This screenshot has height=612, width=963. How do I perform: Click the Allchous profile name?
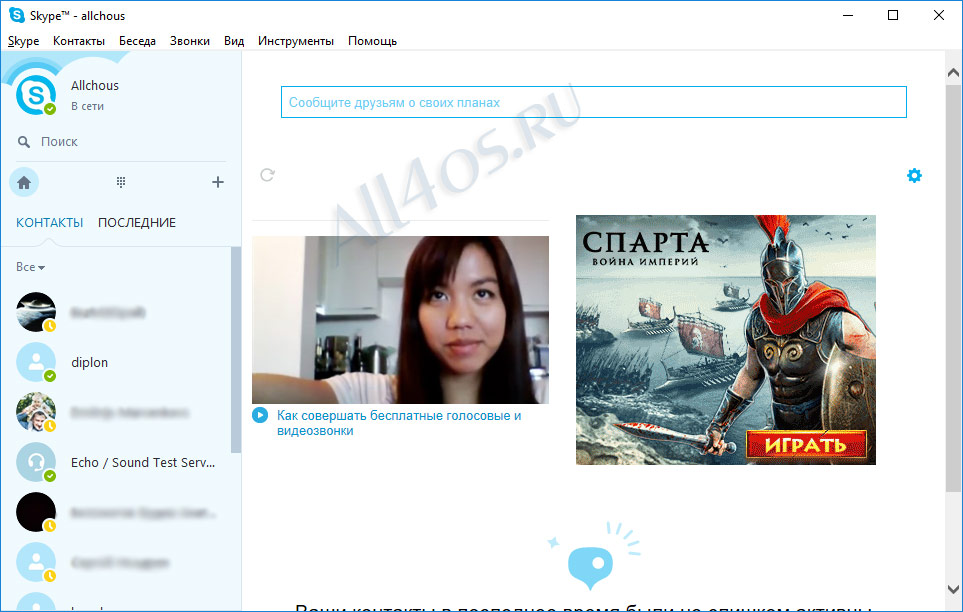coord(95,85)
